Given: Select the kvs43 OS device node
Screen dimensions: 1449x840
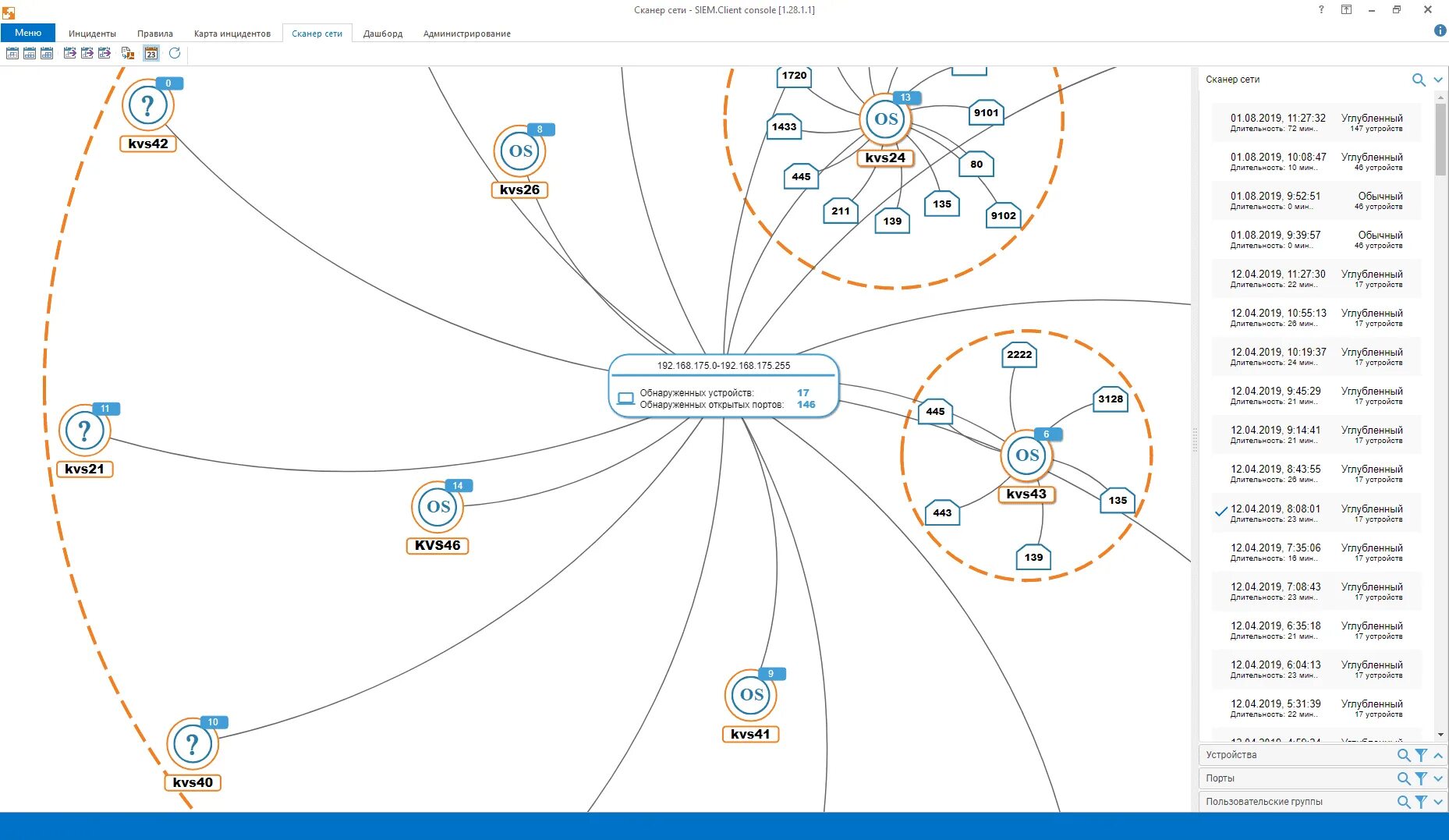Looking at the screenshot, I should coord(1026,455).
